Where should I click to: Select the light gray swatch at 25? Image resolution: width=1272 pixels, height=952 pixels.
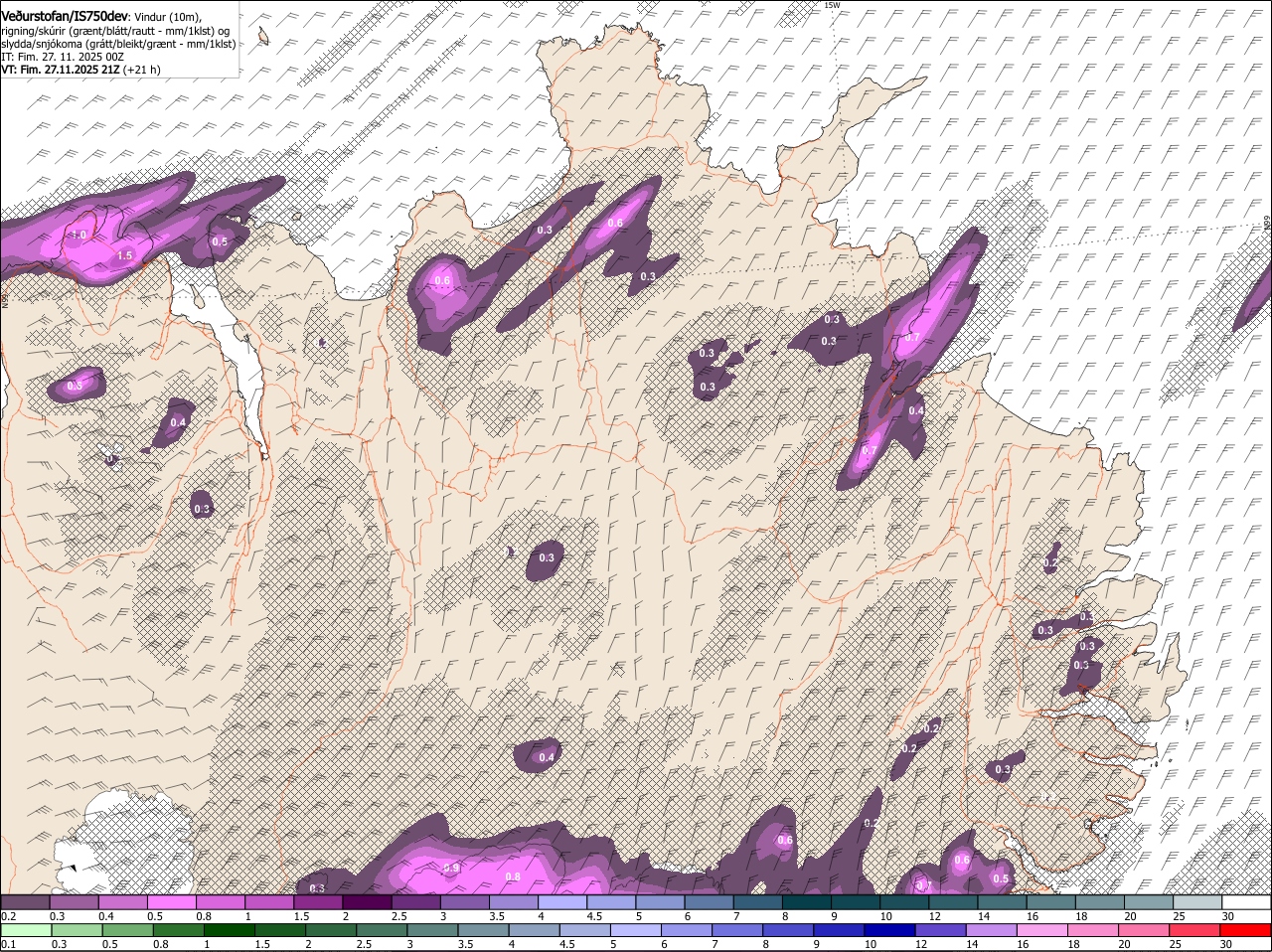(x=1198, y=902)
